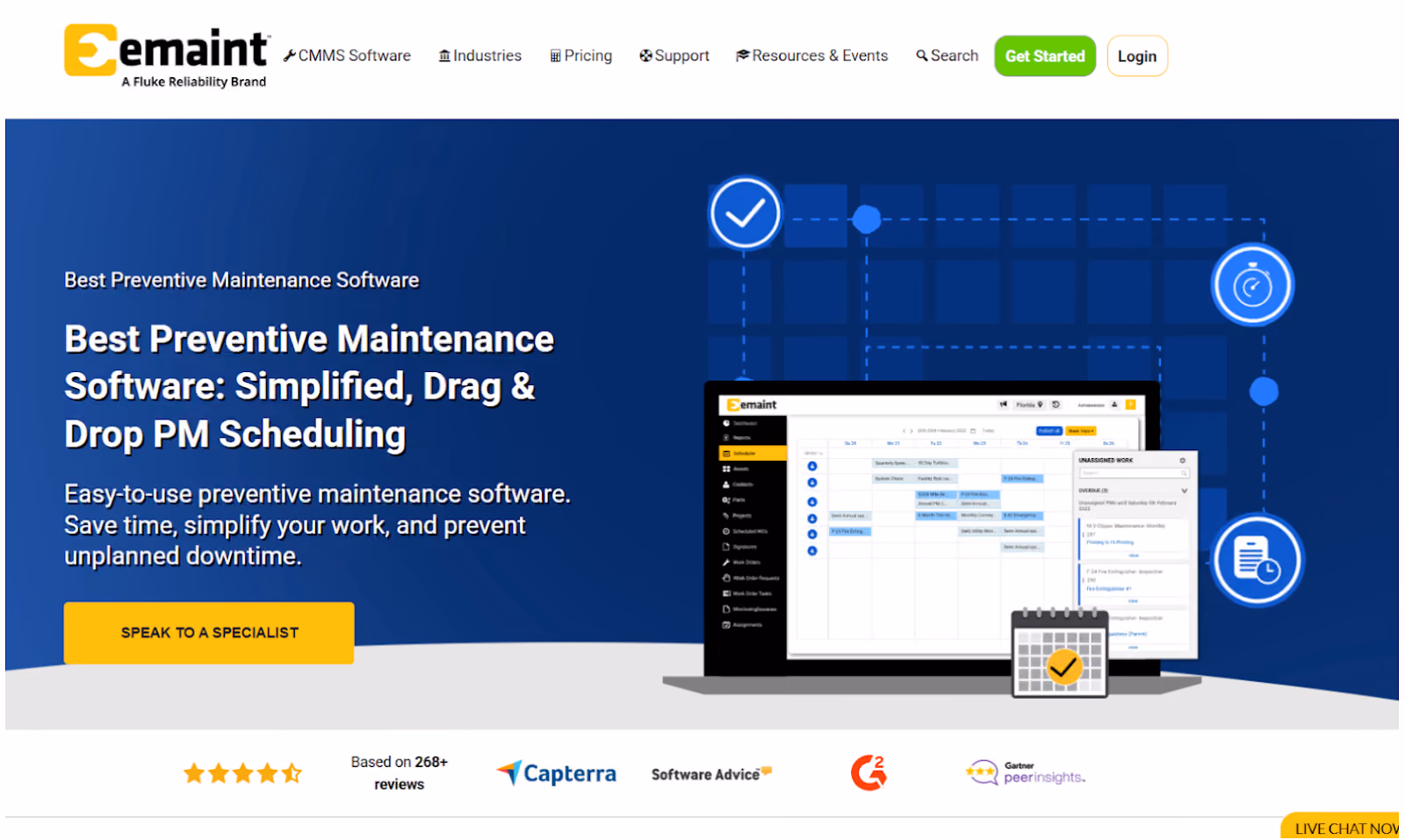Click the "Easy-to-use preventive maintenance software" paragraph
Screen dimensions: 1405x840
click(318, 525)
